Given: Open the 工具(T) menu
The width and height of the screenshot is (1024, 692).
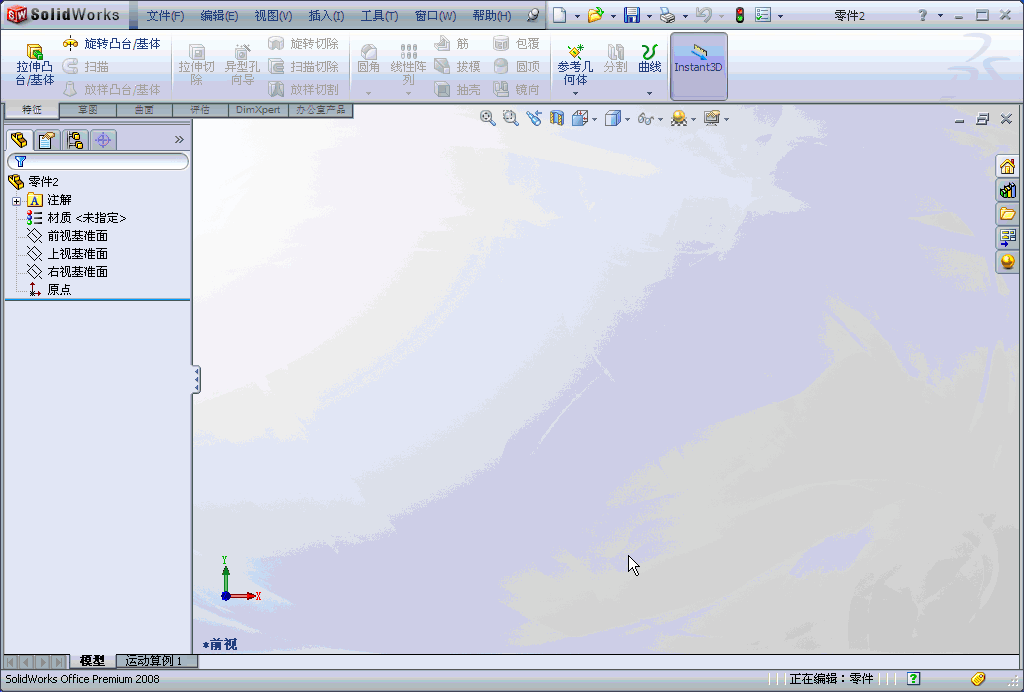Looking at the screenshot, I should [x=379, y=16].
